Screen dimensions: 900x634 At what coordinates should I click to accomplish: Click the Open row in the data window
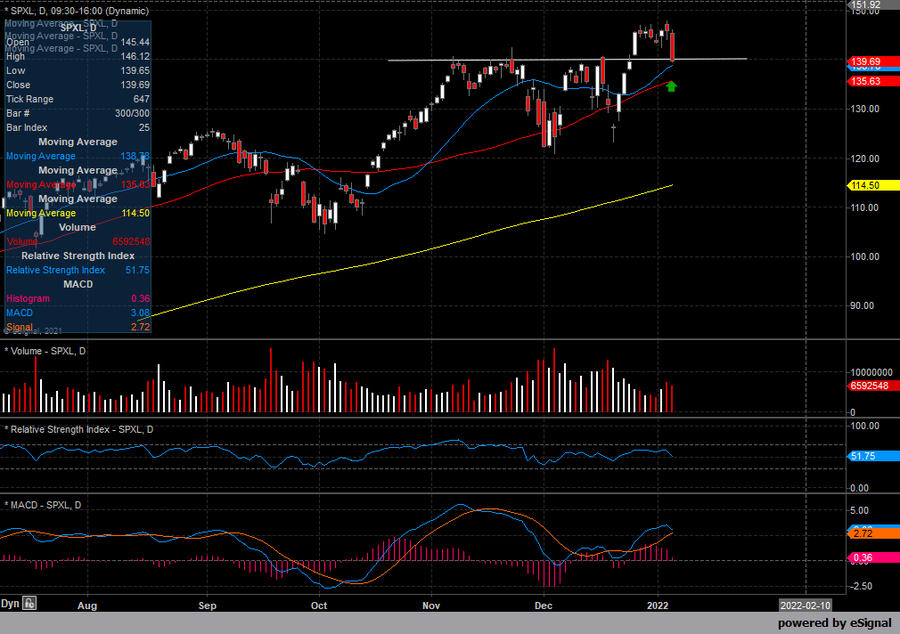click(x=77, y=42)
